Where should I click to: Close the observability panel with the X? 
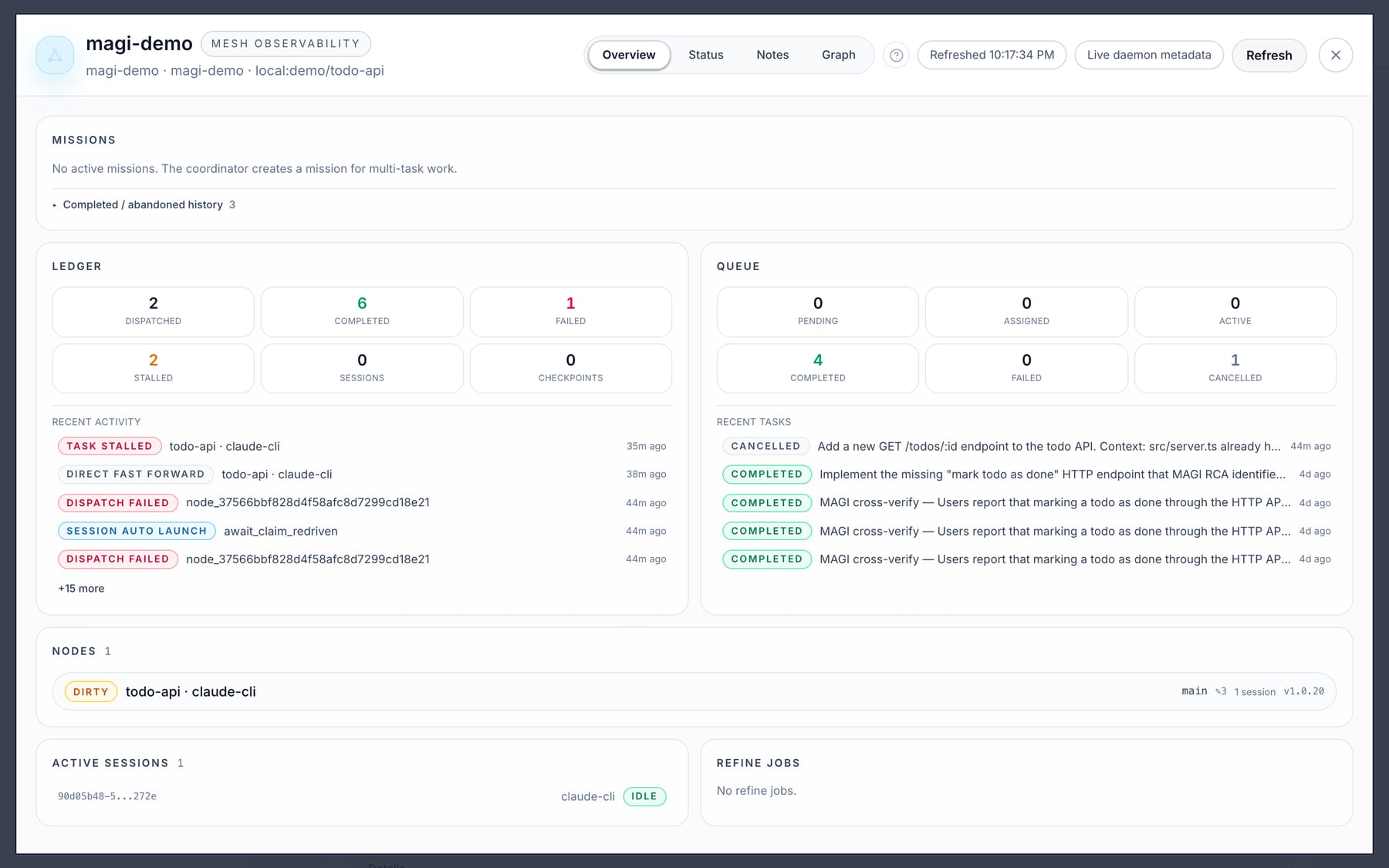(1336, 56)
